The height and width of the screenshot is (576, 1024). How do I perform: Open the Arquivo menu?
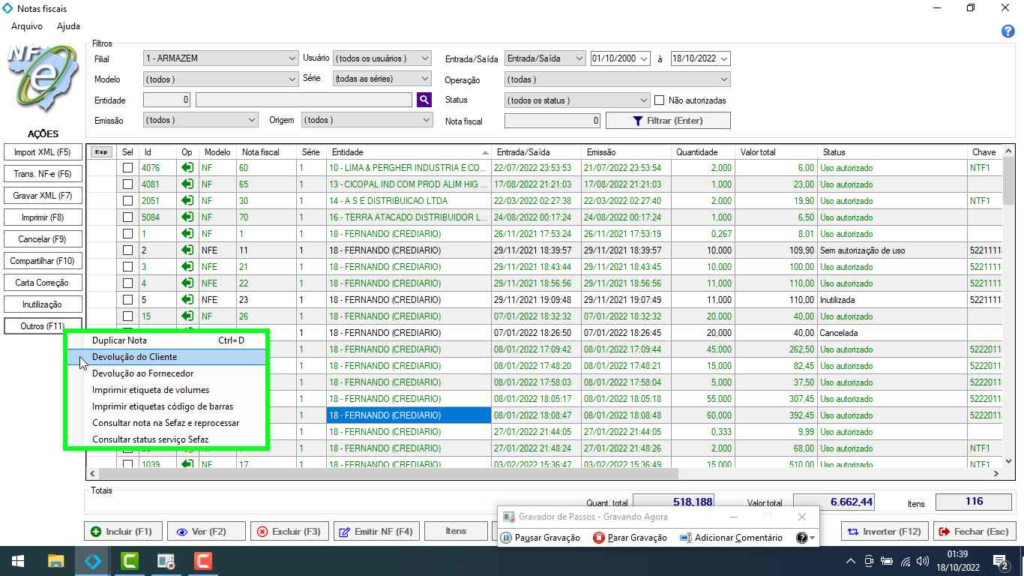[x=26, y=26]
